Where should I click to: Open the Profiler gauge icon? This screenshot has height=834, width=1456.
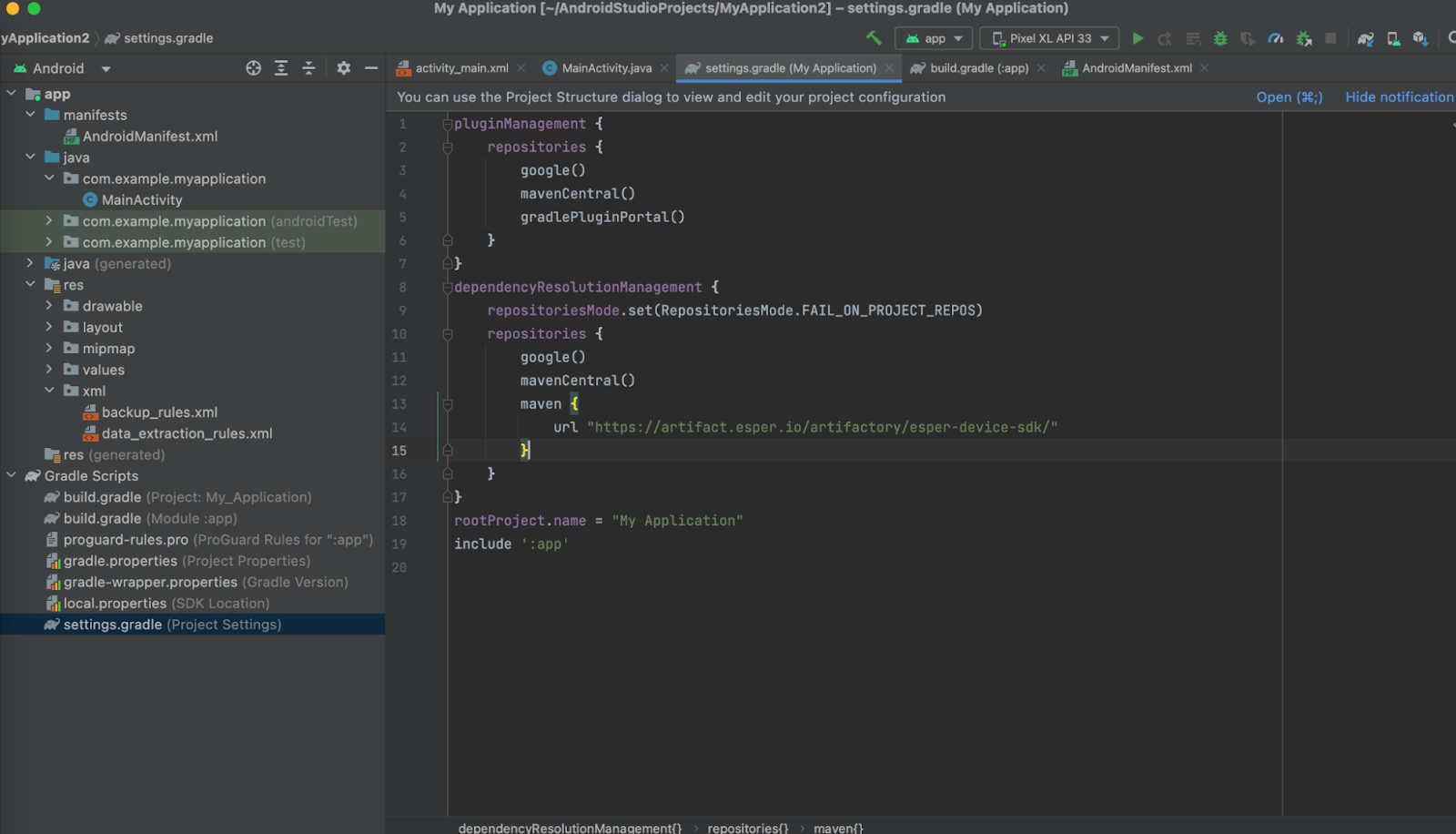coord(1276,38)
